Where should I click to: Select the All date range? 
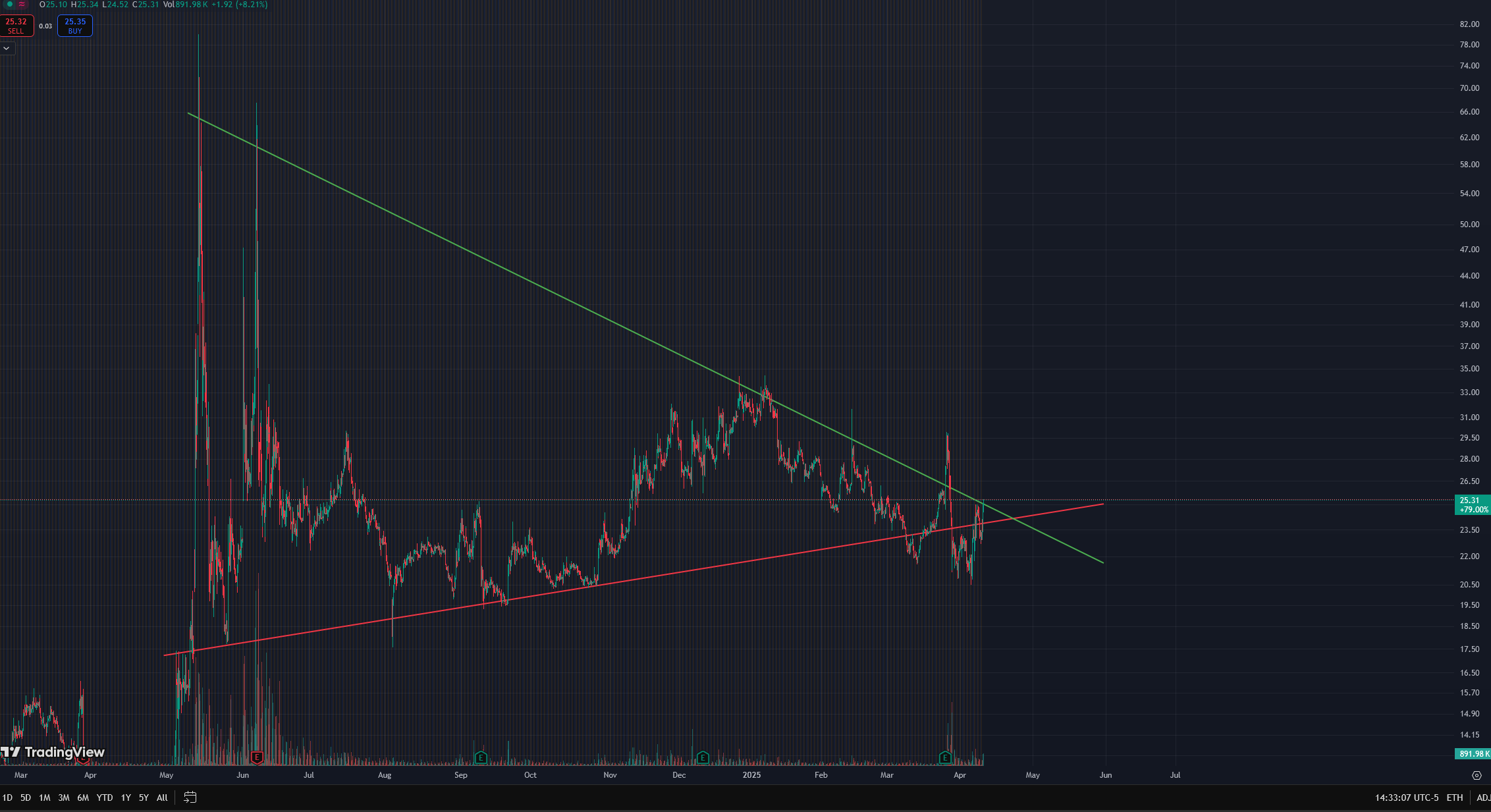click(x=162, y=798)
